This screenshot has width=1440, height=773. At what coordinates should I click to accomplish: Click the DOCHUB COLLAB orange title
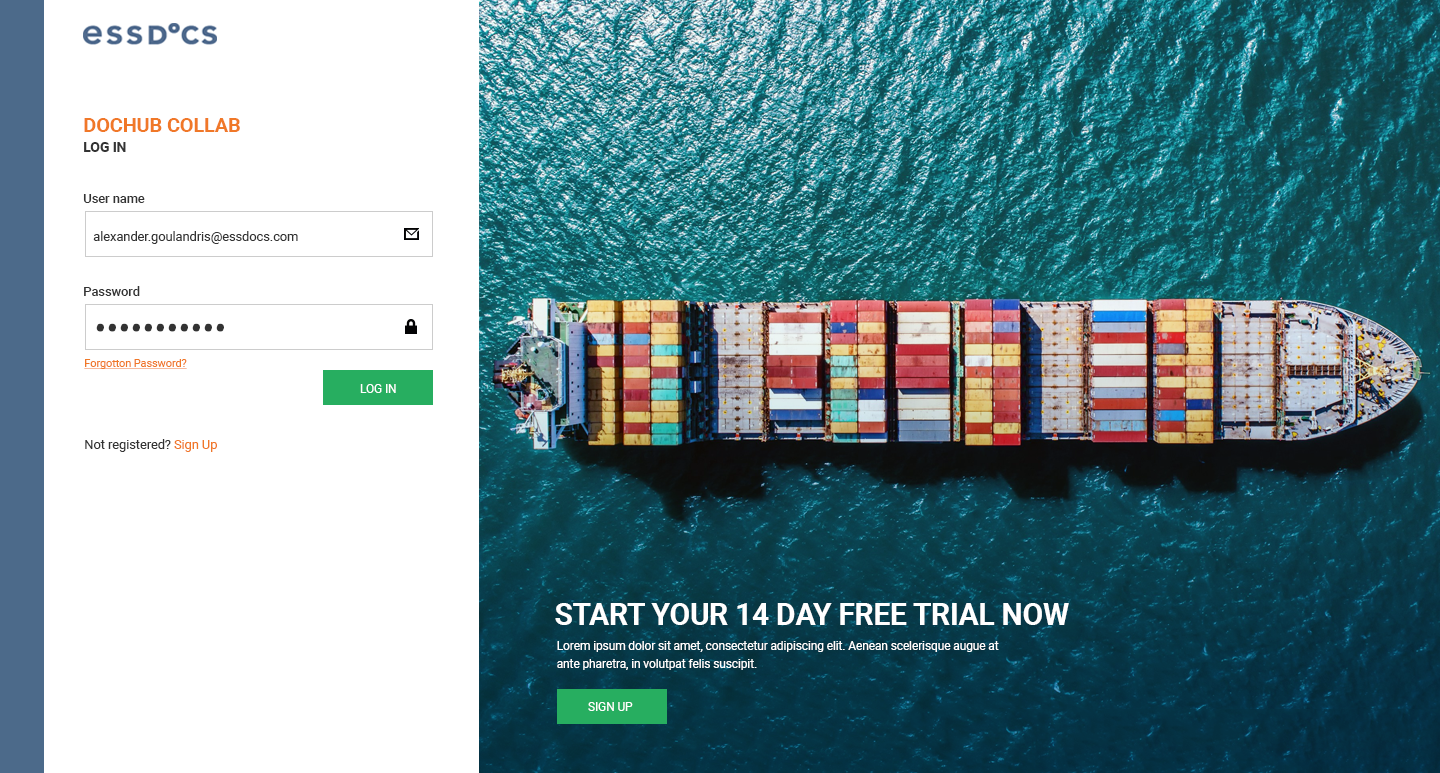pyautogui.click(x=162, y=125)
